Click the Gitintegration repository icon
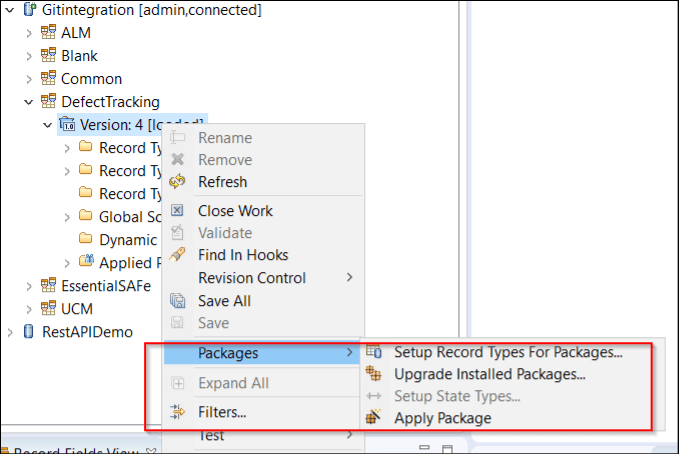Screen dimensions: 679x454 29,9
